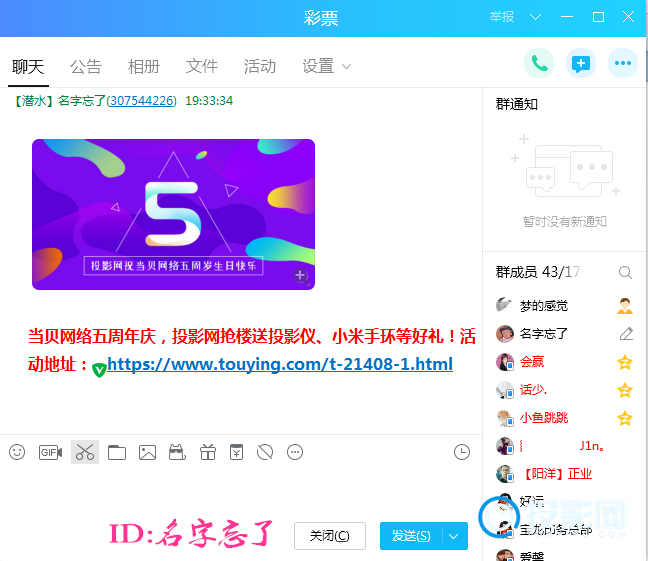The height and width of the screenshot is (561, 648).
Task: Click the sunglasses face toolbar icon
Action: coord(177,452)
